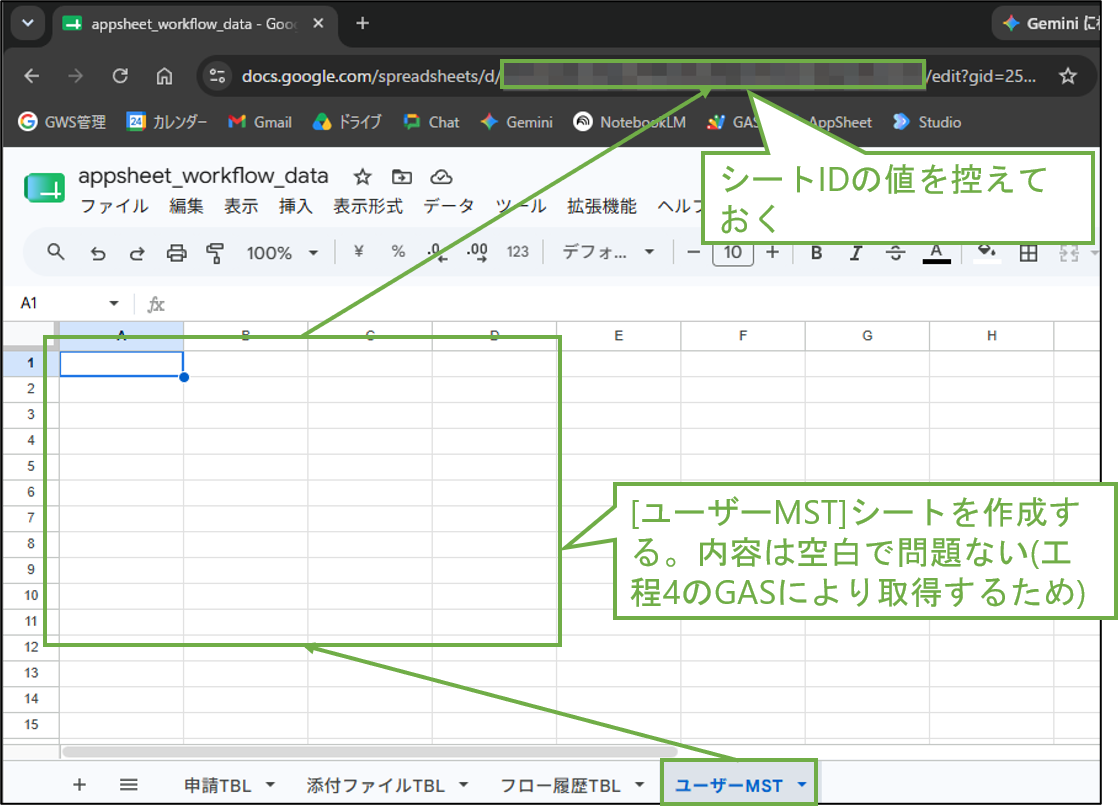Open the GWS管理 bookmark
This screenshot has height=806, width=1118.
pyautogui.click(x=62, y=122)
